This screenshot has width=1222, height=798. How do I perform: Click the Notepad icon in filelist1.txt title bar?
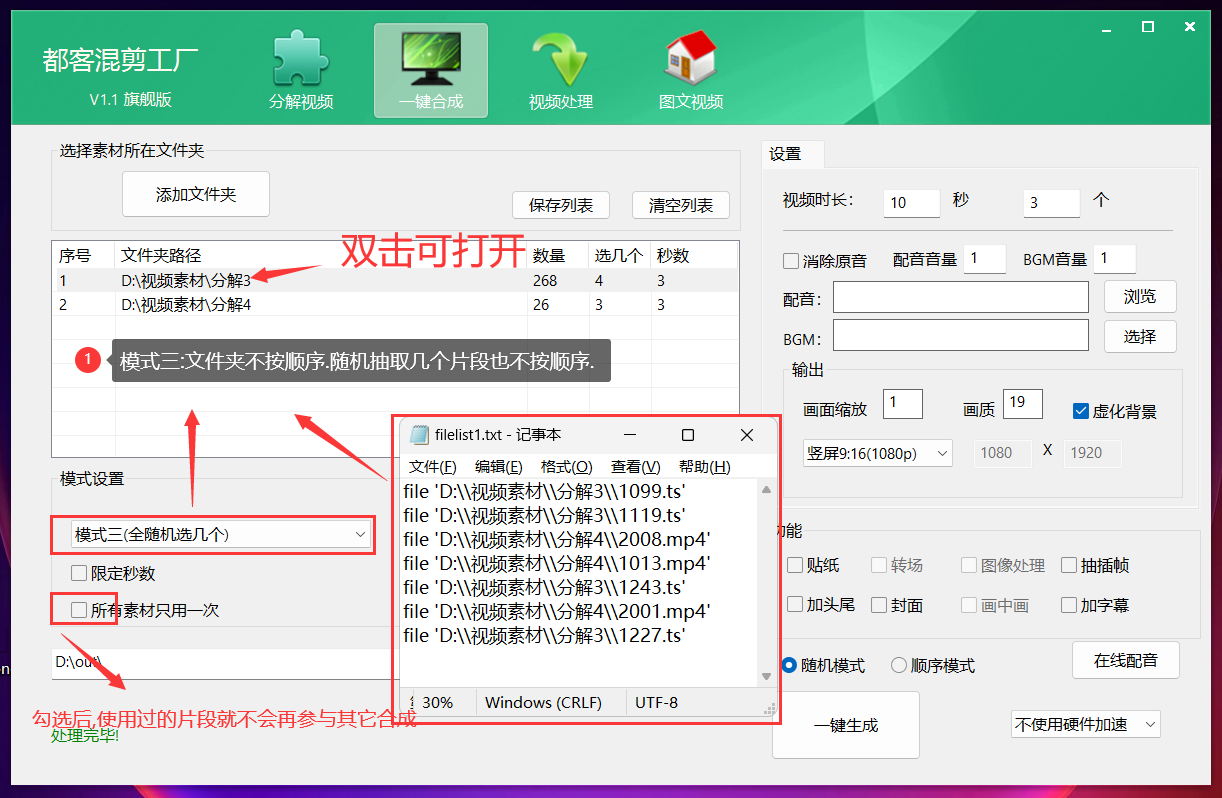pyautogui.click(x=419, y=435)
